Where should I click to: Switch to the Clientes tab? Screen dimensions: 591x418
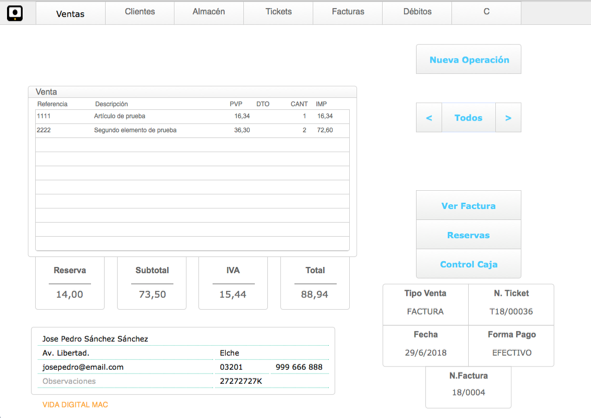(140, 12)
